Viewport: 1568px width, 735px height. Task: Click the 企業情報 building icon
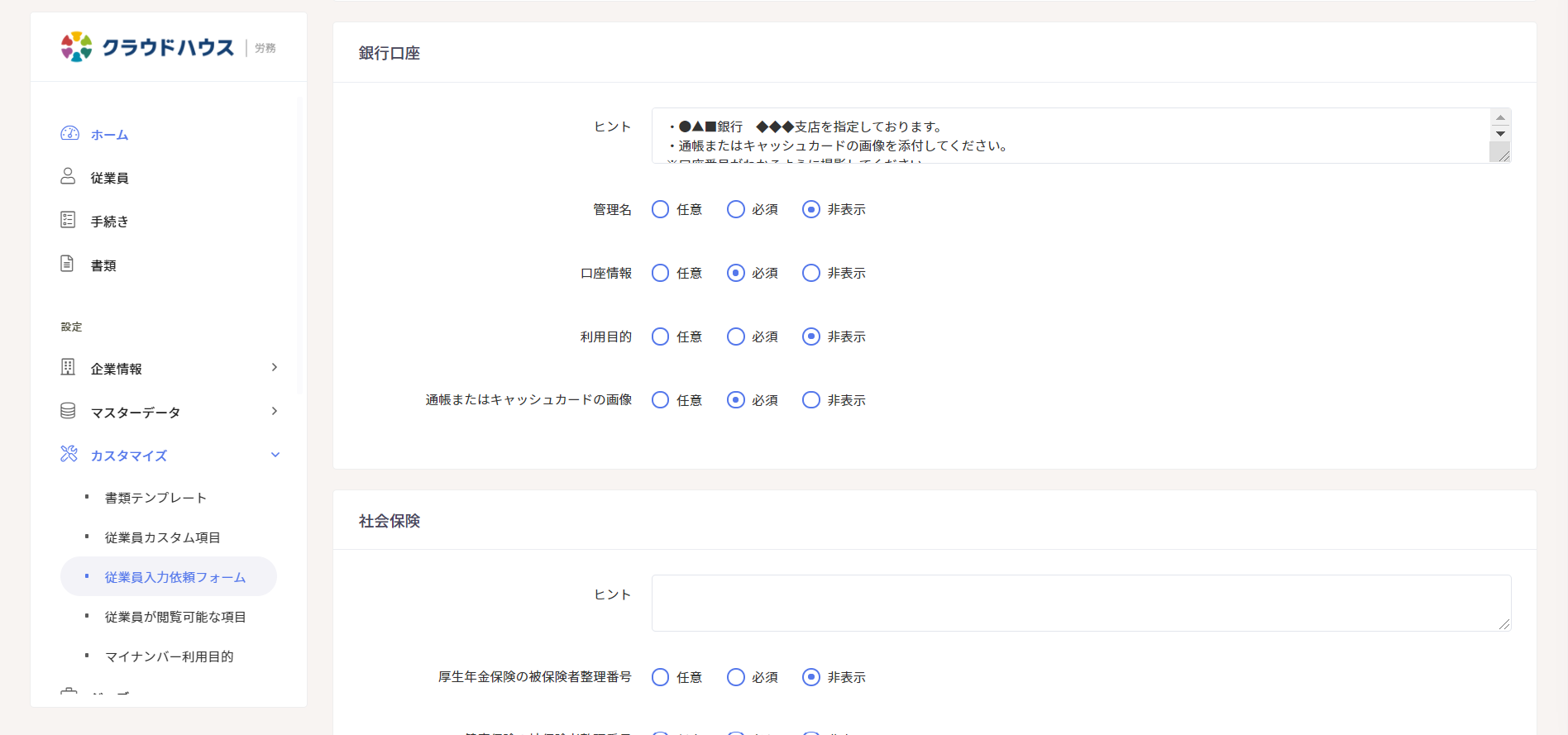(68, 366)
